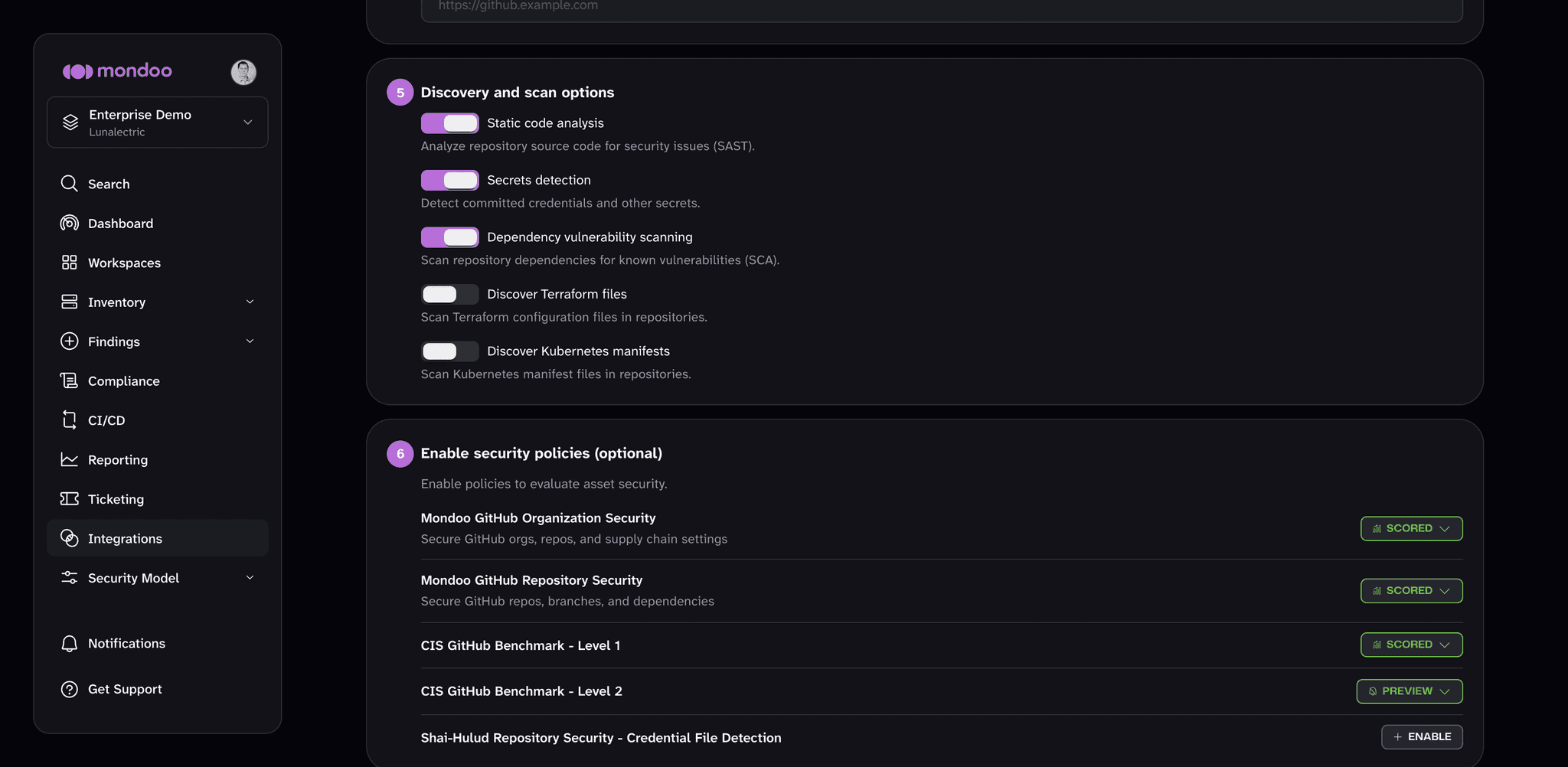Click the CI/CD loop icon

pyautogui.click(x=70, y=419)
